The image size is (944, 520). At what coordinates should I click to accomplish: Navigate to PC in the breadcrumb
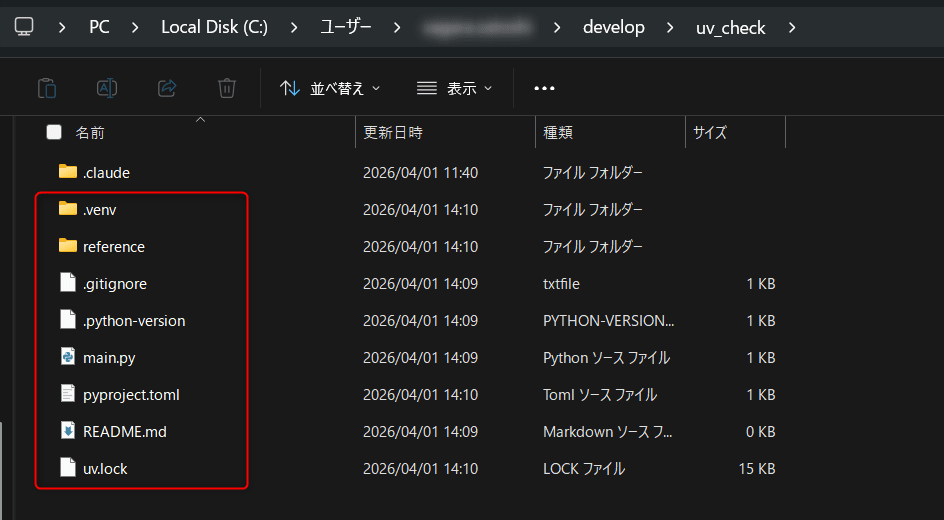(x=99, y=28)
